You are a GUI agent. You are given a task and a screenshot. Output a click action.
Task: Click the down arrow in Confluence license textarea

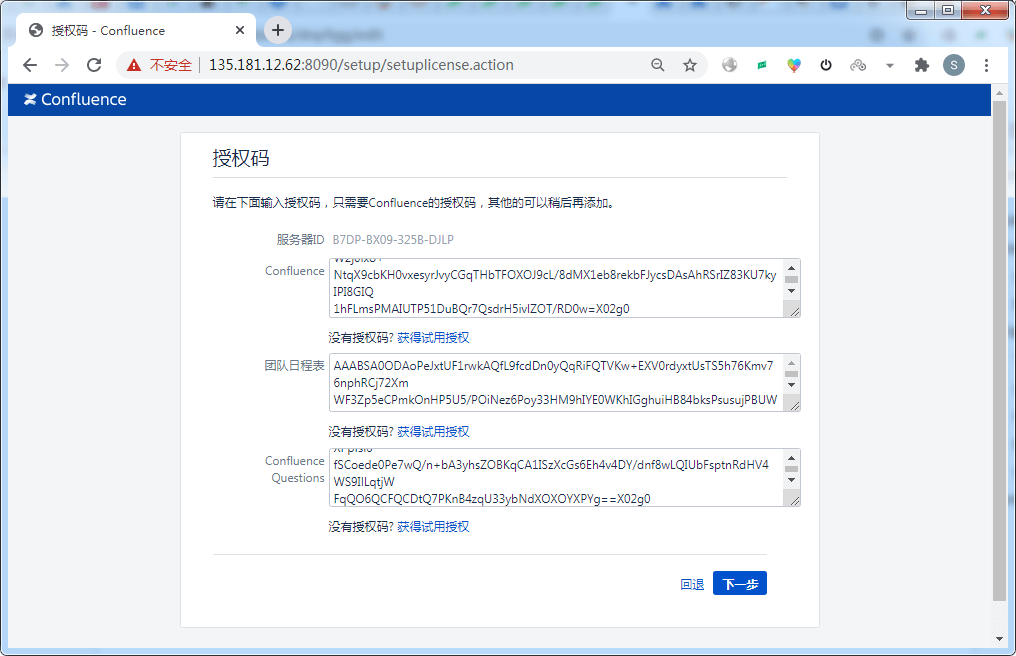[791, 291]
